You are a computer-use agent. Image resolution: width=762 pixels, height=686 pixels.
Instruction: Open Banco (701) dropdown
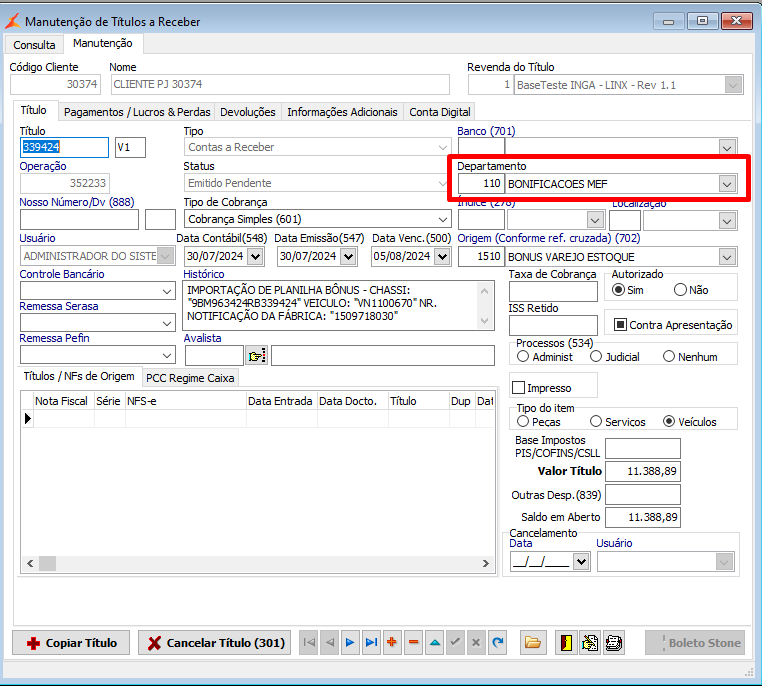point(727,147)
